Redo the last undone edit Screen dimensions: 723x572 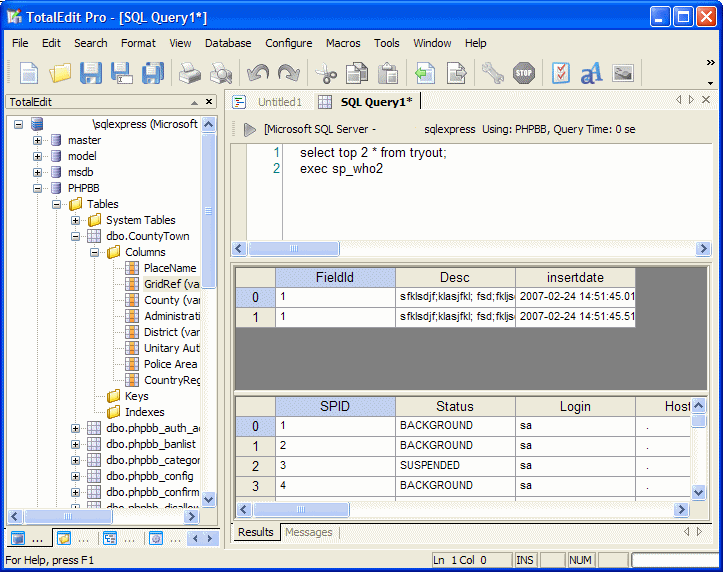(289, 73)
